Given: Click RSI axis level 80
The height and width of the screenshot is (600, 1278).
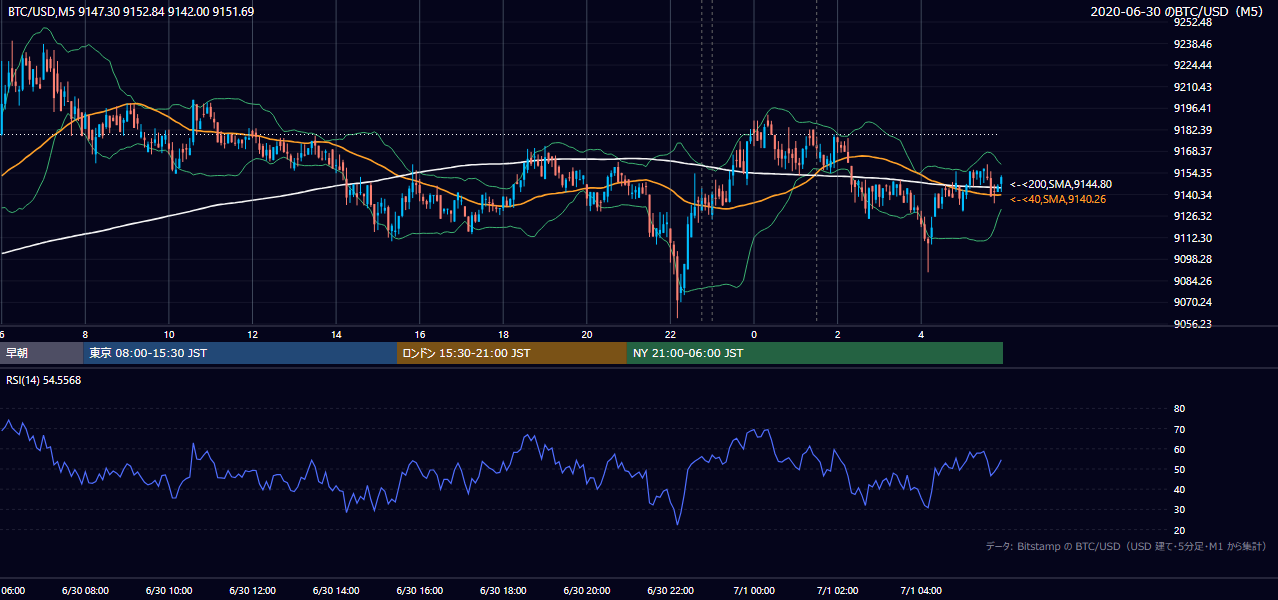Looking at the screenshot, I should pos(1180,409).
